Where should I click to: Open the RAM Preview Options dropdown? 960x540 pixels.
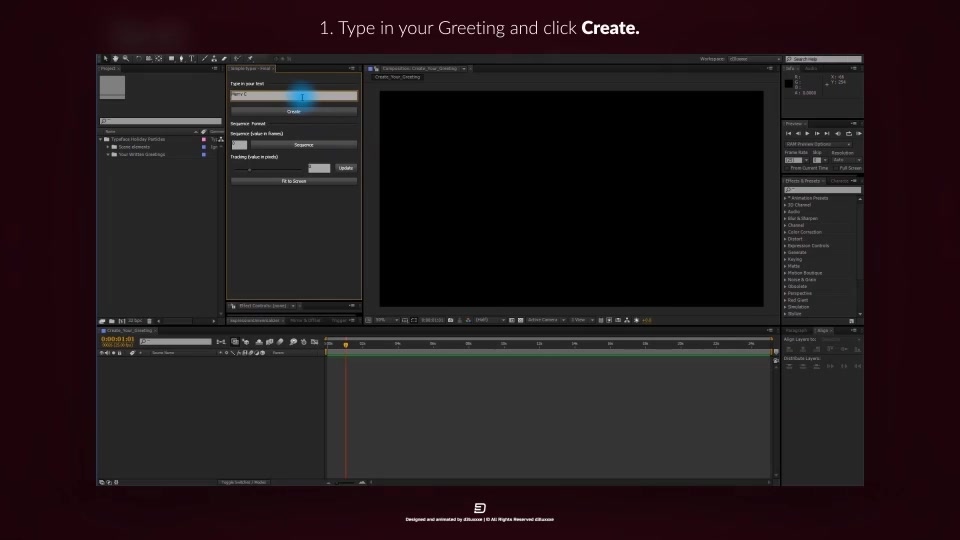tap(818, 144)
